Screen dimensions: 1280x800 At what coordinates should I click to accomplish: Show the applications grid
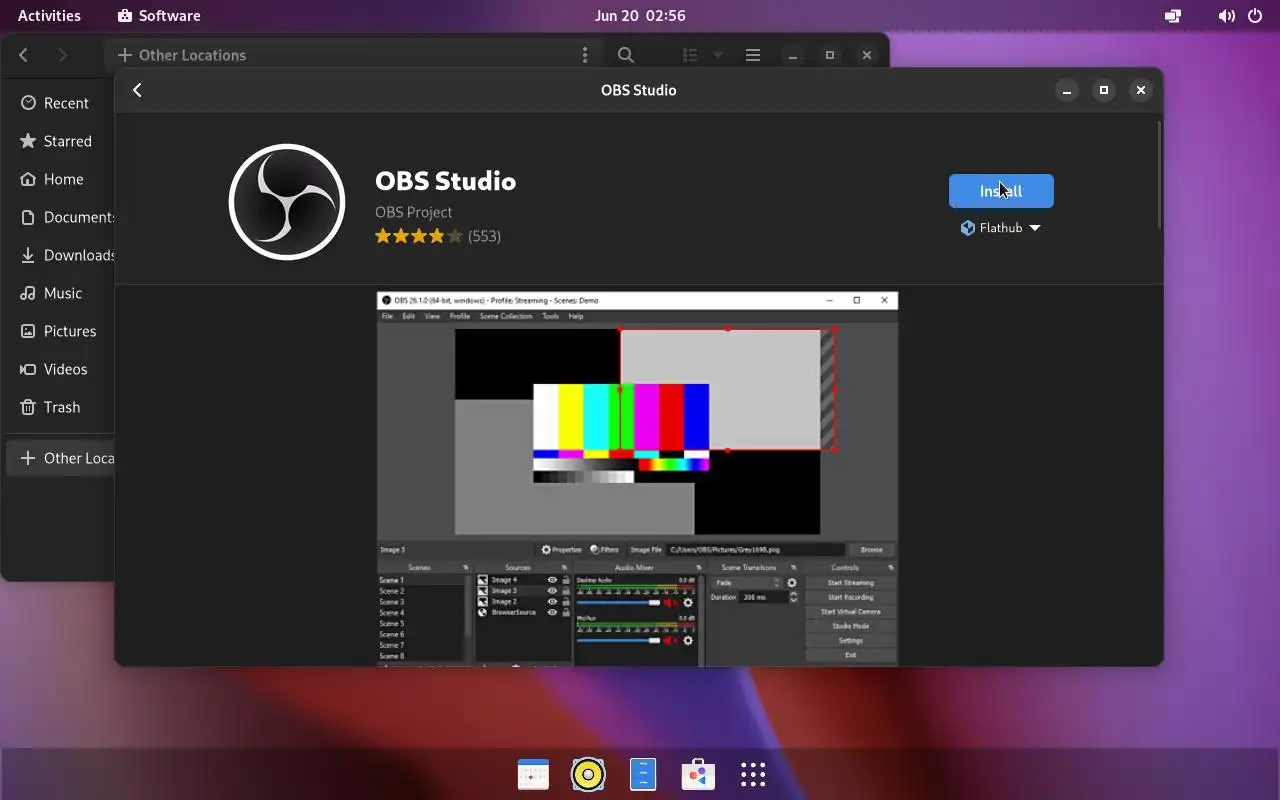click(x=753, y=774)
